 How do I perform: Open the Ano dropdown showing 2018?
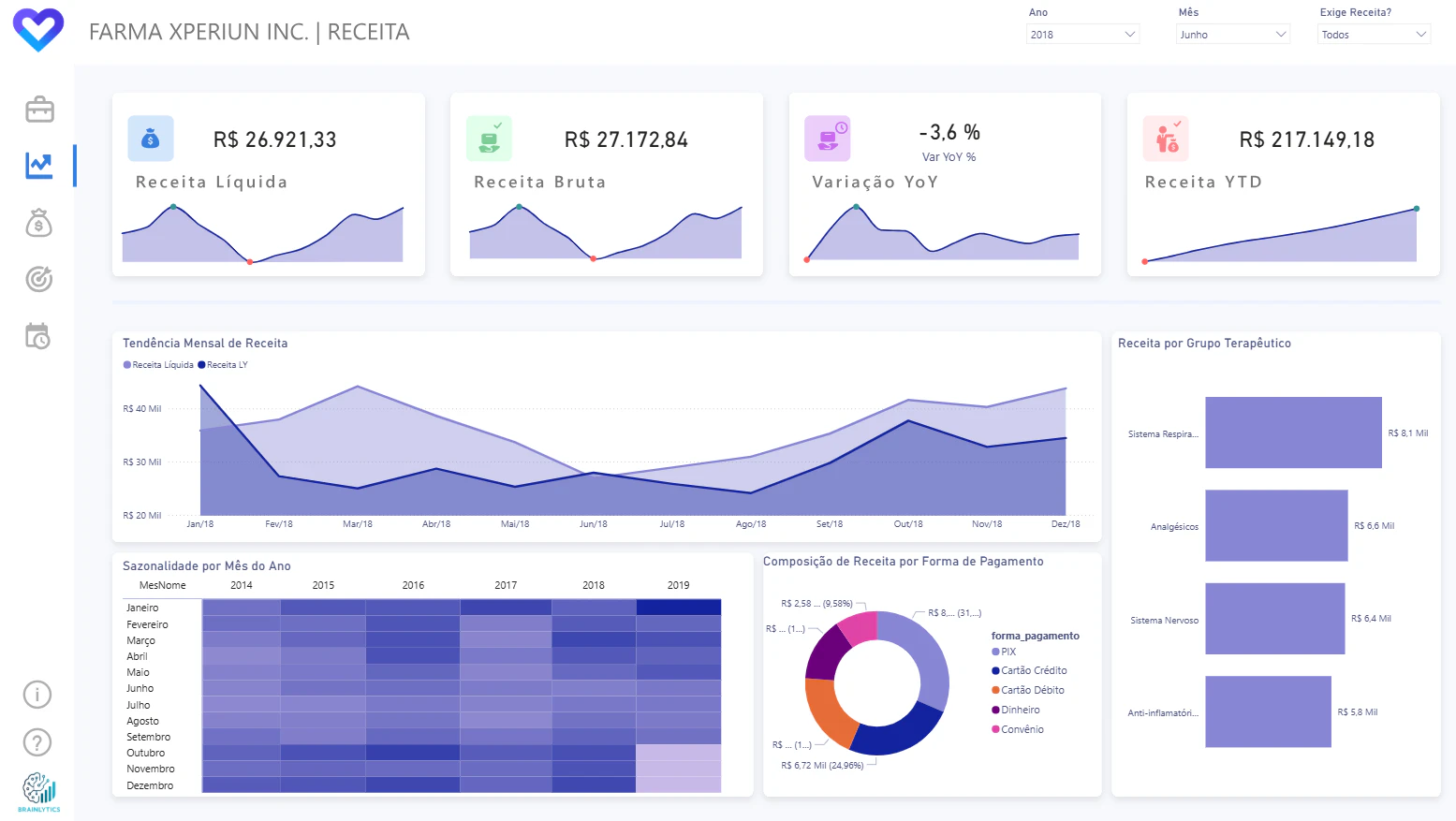(x=1083, y=35)
